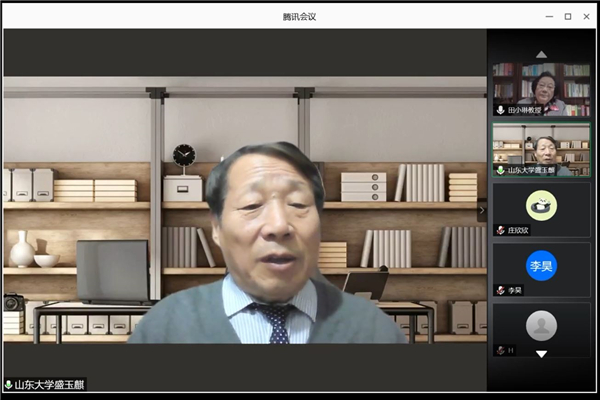Click the 山东大学盛玉麒 name label on main video
Viewport: 600px width, 400px height.
pyautogui.click(x=50, y=384)
